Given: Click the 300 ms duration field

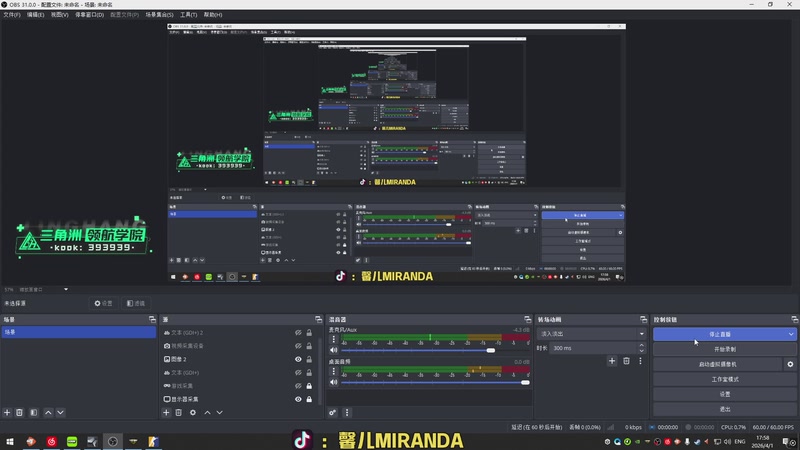Looking at the screenshot, I should pyautogui.click(x=593, y=348).
